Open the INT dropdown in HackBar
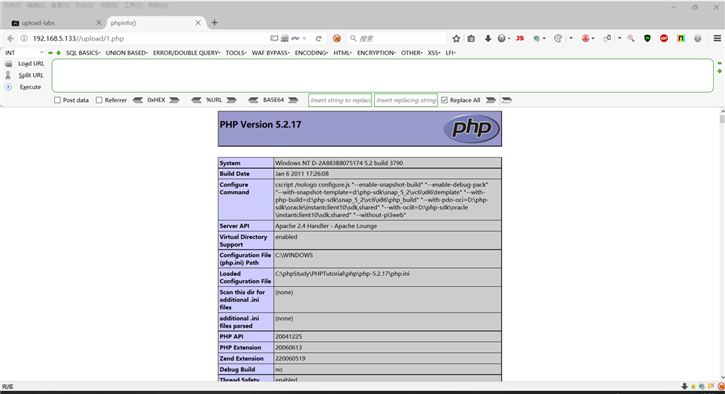Image resolution: width=725 pixels, height=394 pixels. (x=25, y=53)
